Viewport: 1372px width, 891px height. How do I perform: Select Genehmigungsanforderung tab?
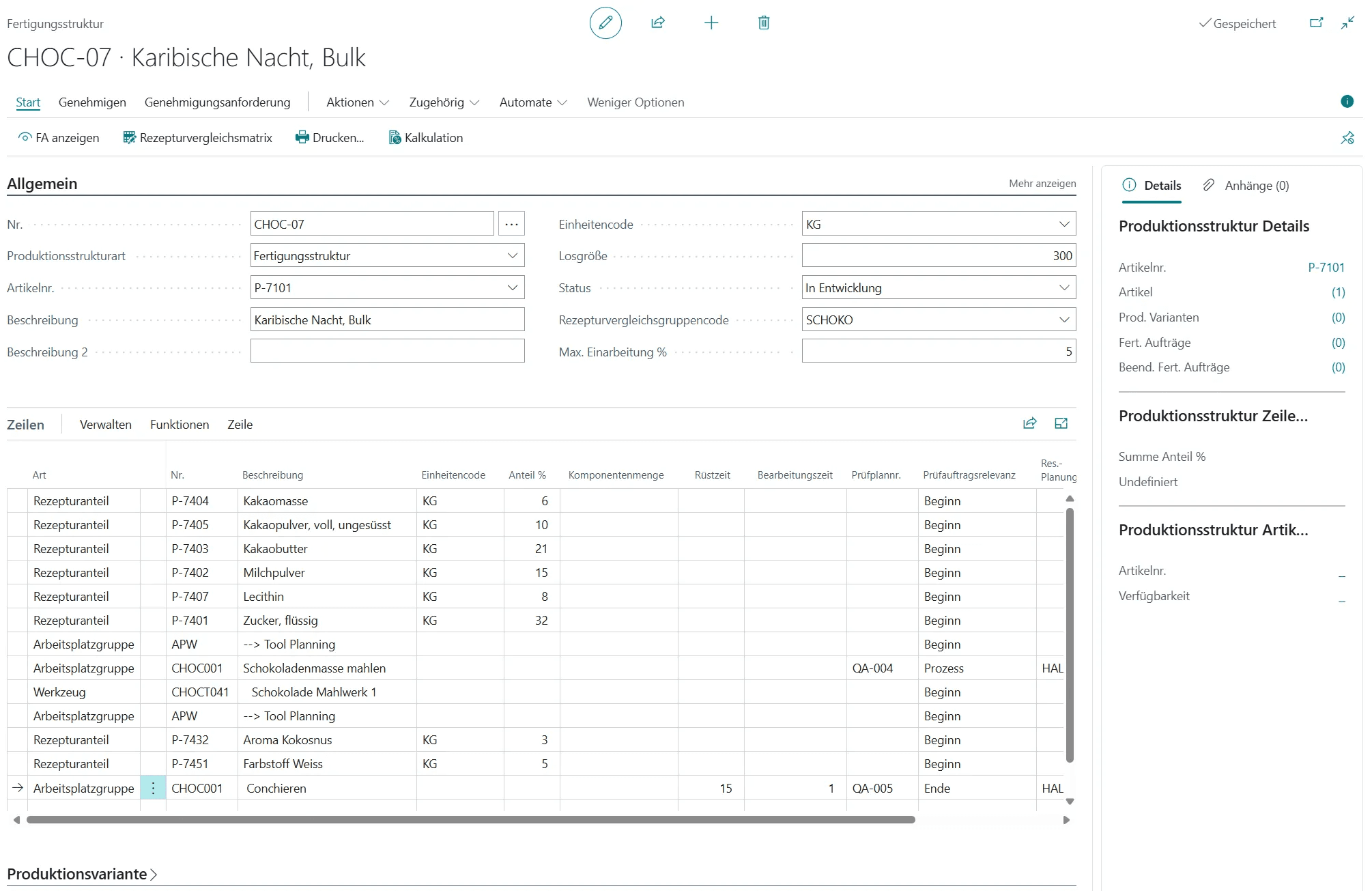(217, 102)
